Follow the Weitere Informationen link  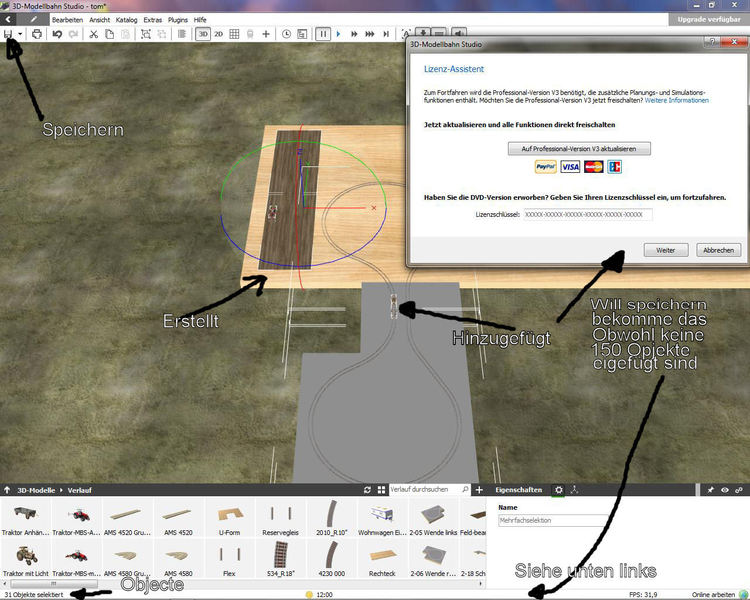pos(676,100)
